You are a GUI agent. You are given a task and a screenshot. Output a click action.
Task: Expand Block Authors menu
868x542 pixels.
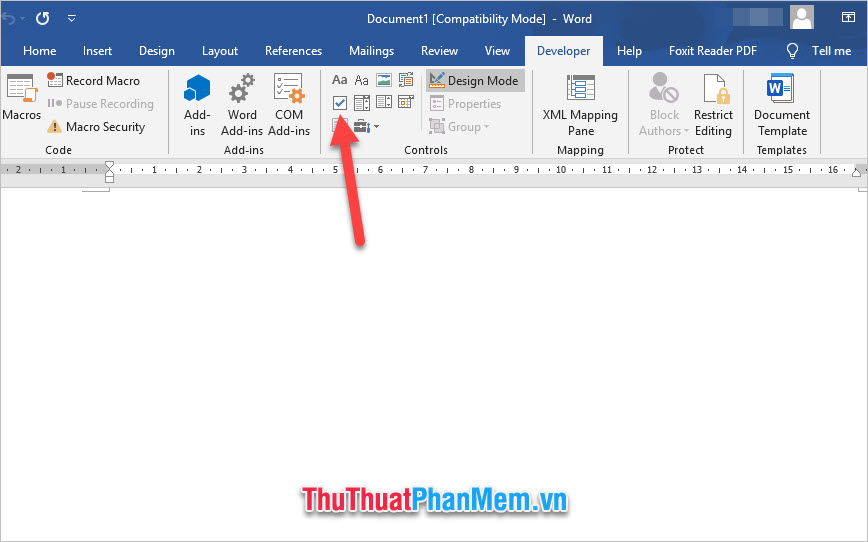[664, 105]
